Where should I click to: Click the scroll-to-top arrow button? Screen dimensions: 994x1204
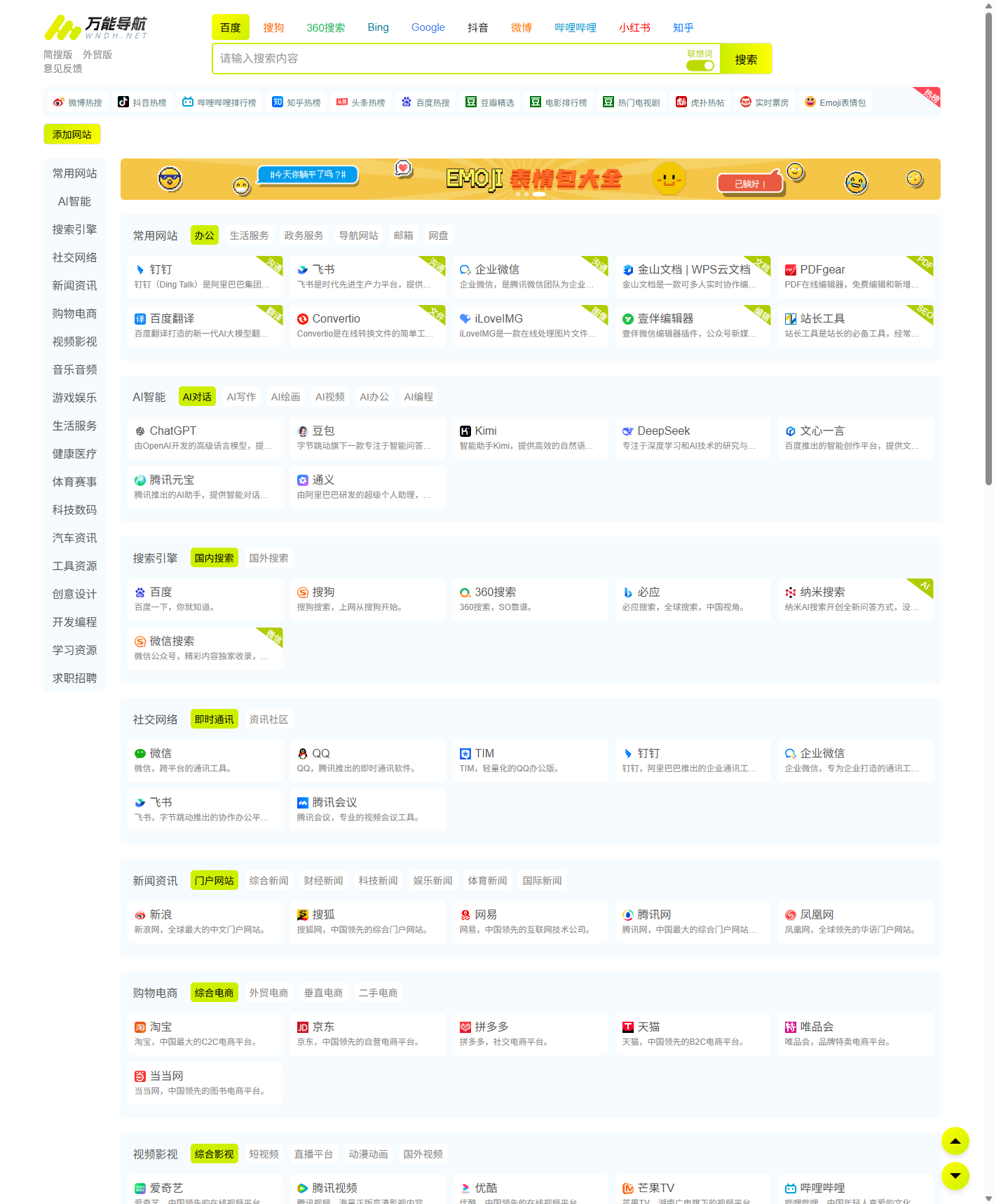[x=955, y=1141]
